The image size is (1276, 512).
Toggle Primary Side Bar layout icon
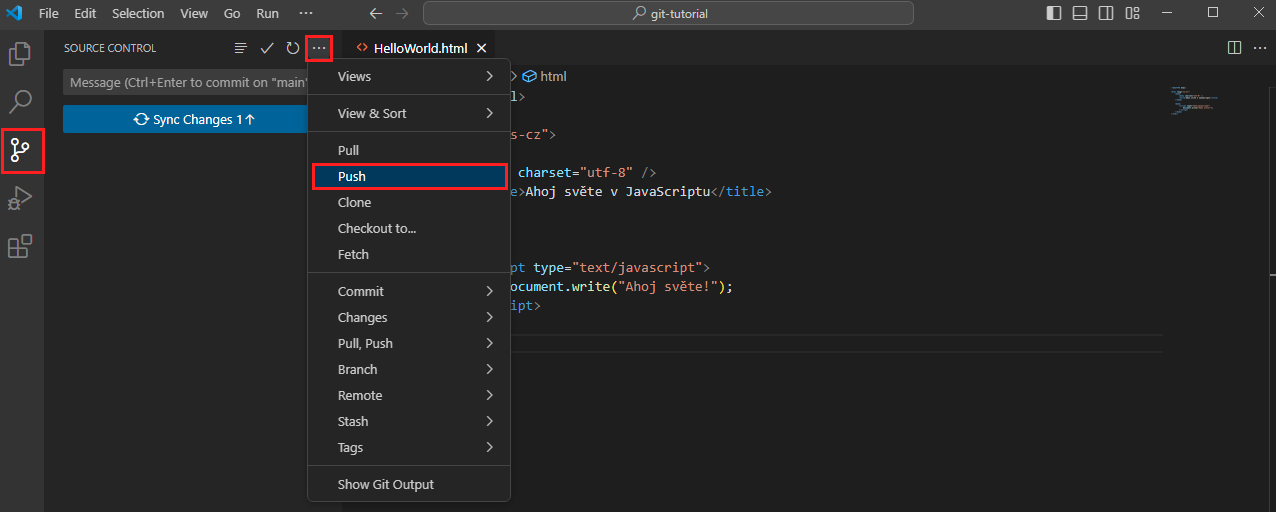(x=1054, y=13)
